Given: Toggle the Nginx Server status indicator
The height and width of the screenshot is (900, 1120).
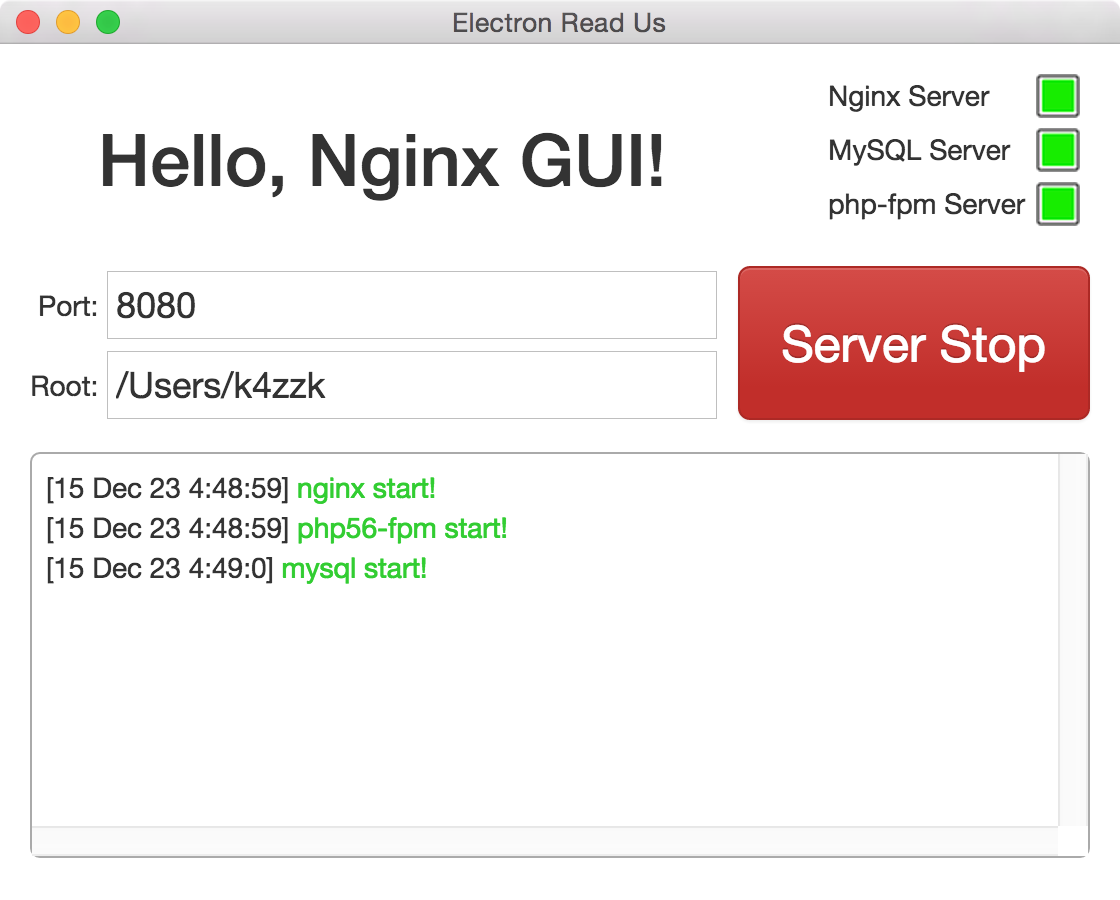Looking at the screenshot, I should (1057, 96).
